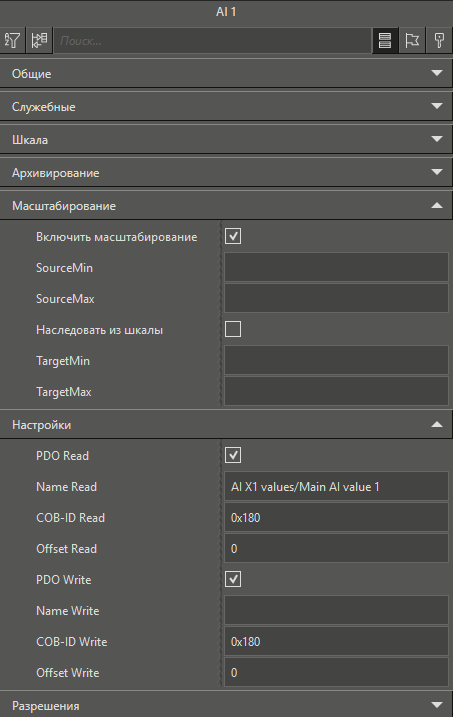Click the Offset Read label
Image resolution: width=453 pixels, height=717 pixels.
coord(66,549)
